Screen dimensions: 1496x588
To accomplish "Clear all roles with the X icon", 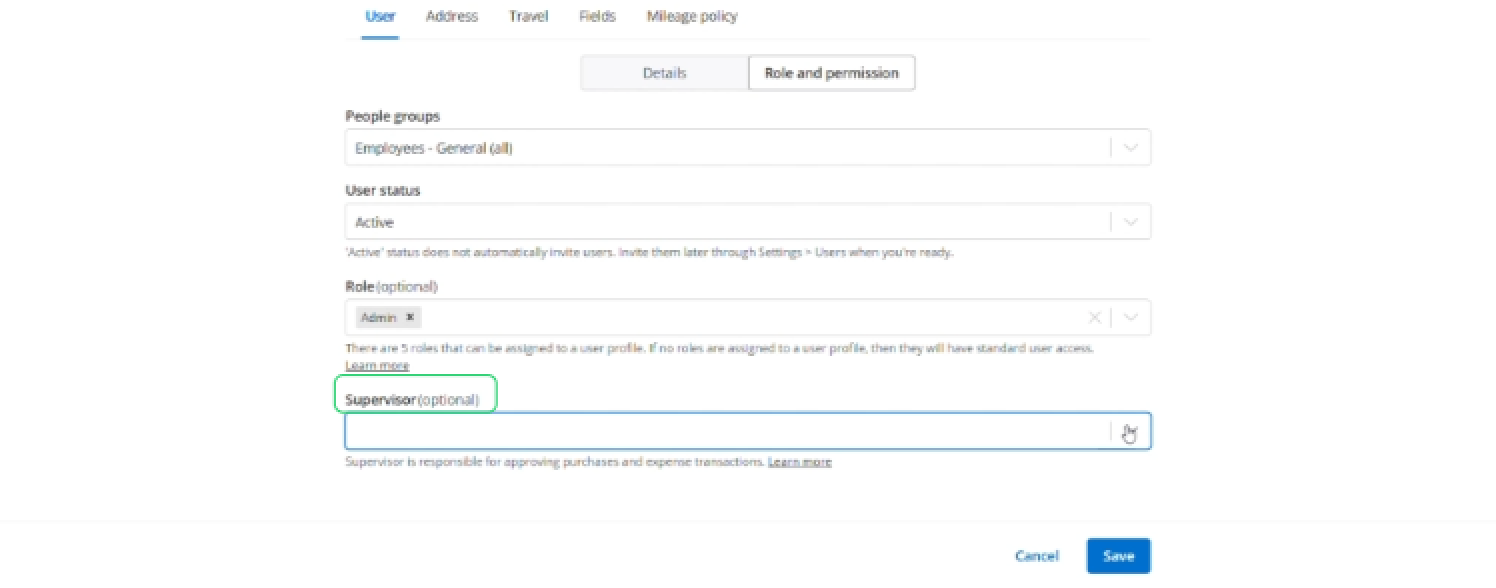I will [x=1094, y=317].
